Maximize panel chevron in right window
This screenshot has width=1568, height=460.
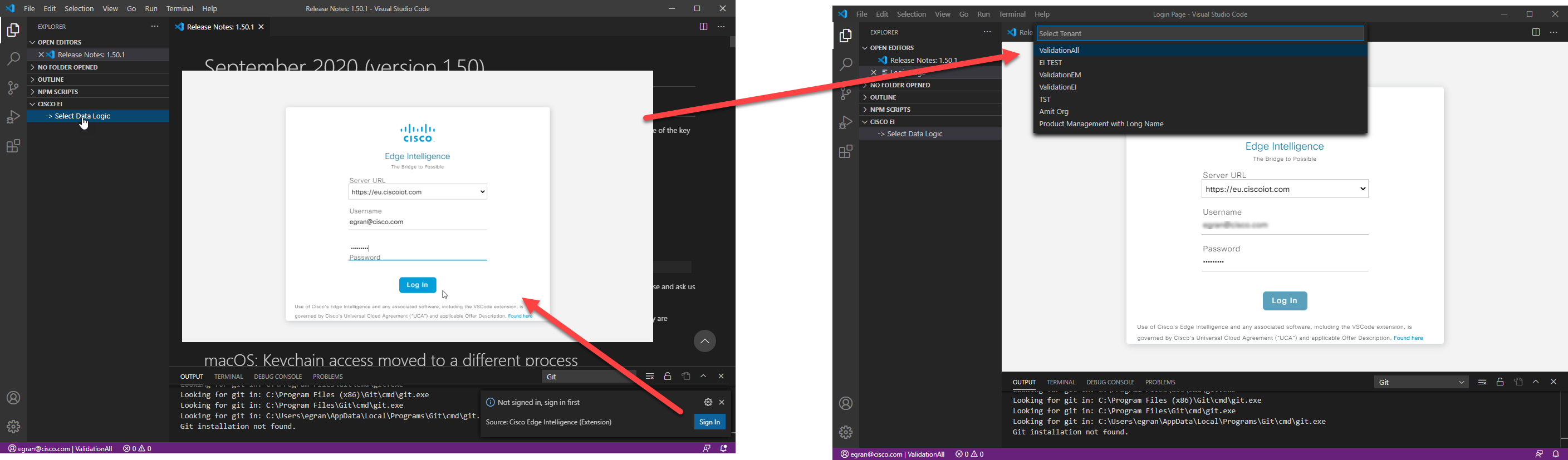click(x=1536, y=382)
